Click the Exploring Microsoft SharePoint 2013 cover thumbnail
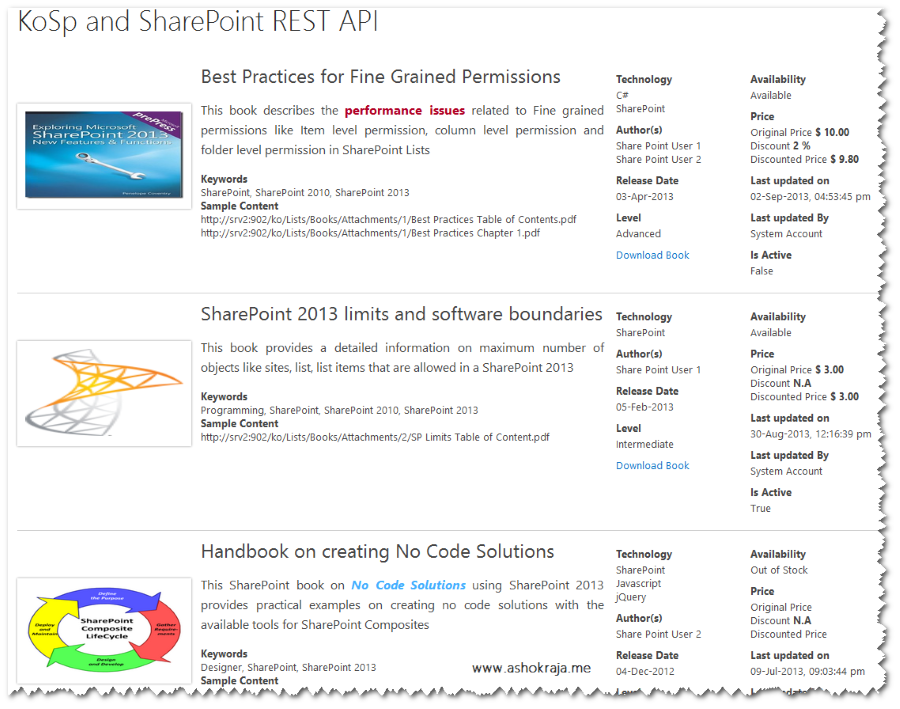This screenshot has height=709, width=900. pos(103,156)
